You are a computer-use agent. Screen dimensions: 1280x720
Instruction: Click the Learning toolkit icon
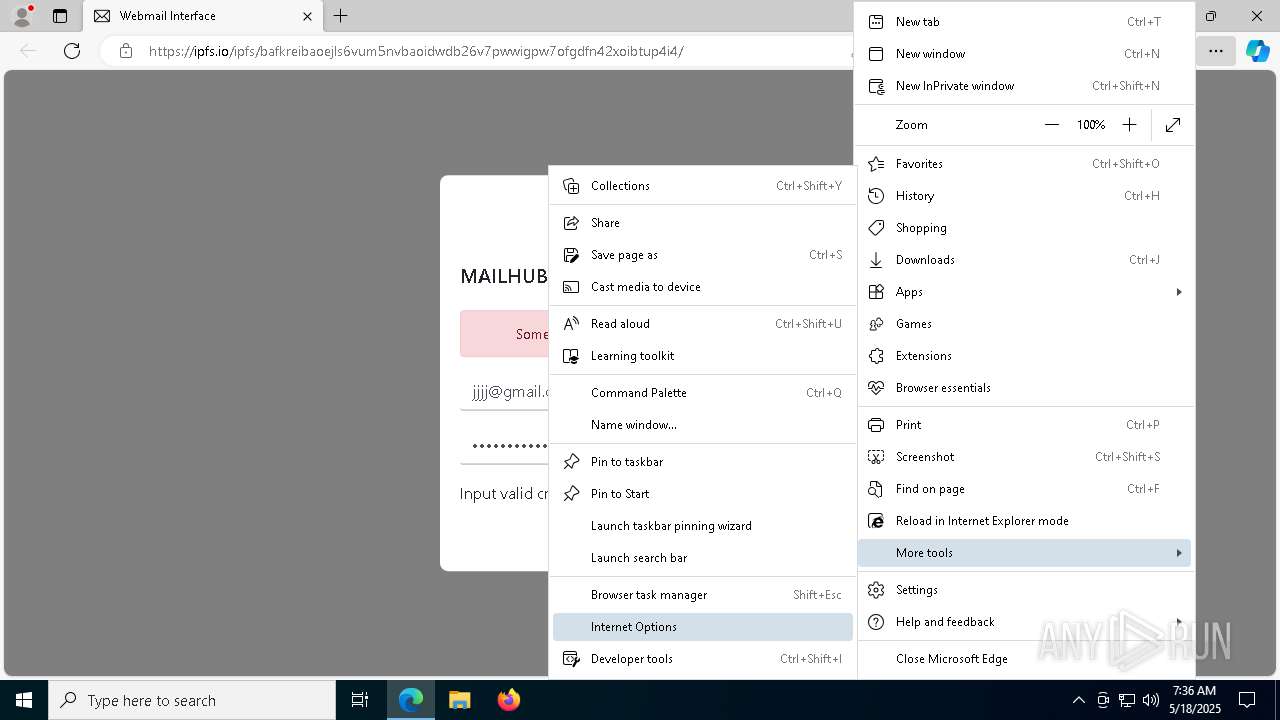(x=571, y=356)
